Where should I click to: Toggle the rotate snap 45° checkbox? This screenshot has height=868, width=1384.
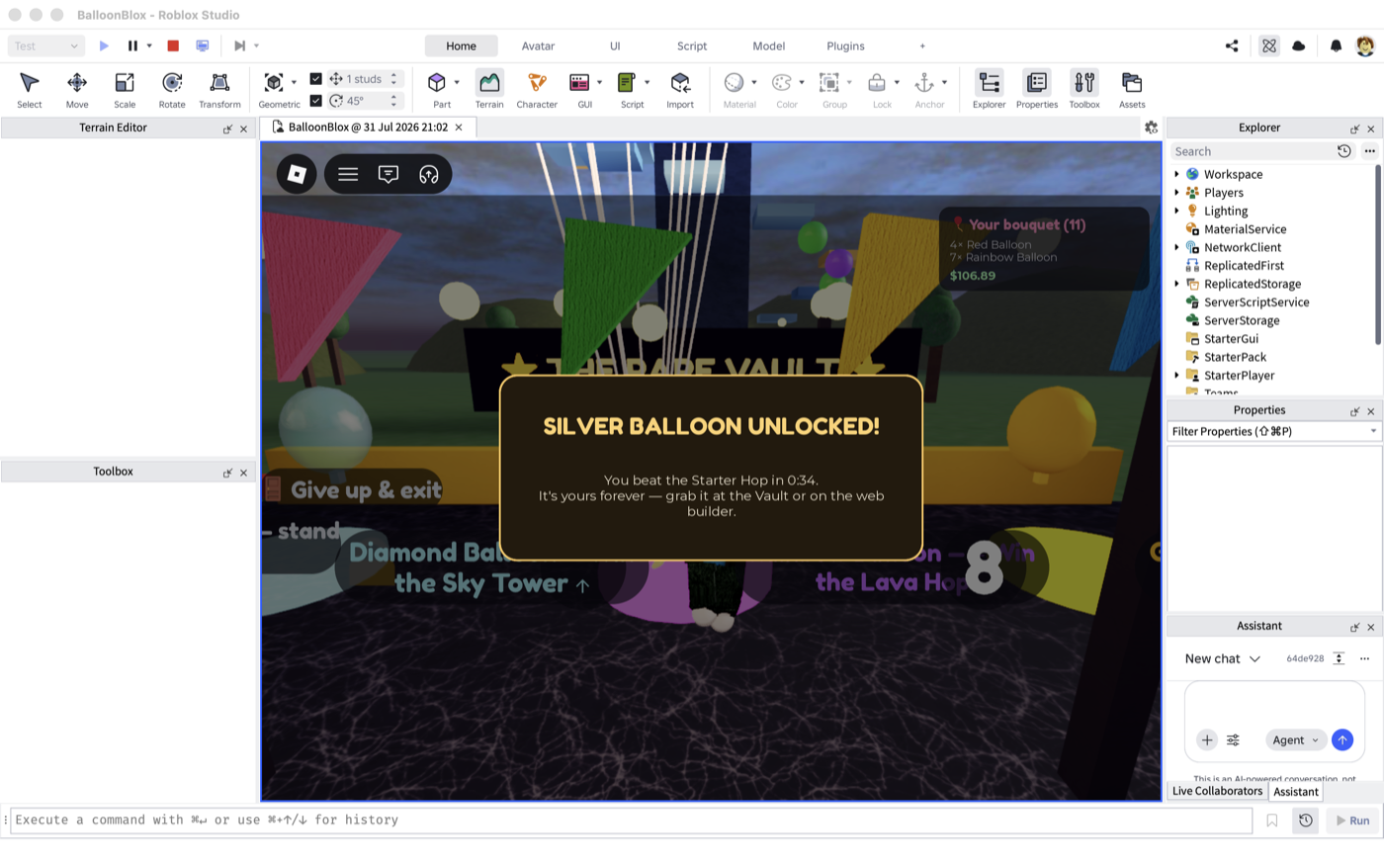click(315, 101)
